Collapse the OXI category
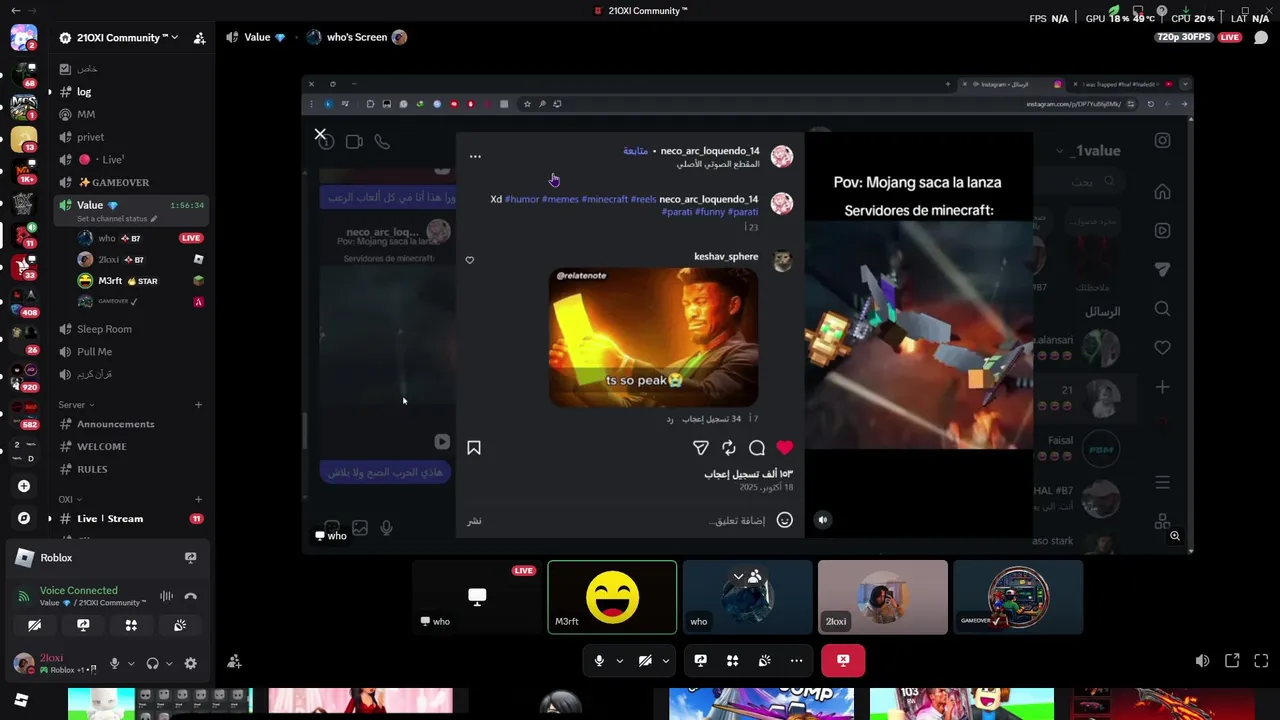Image resolution: width=1280 pixels, height=720 pixels. point(70,499)
